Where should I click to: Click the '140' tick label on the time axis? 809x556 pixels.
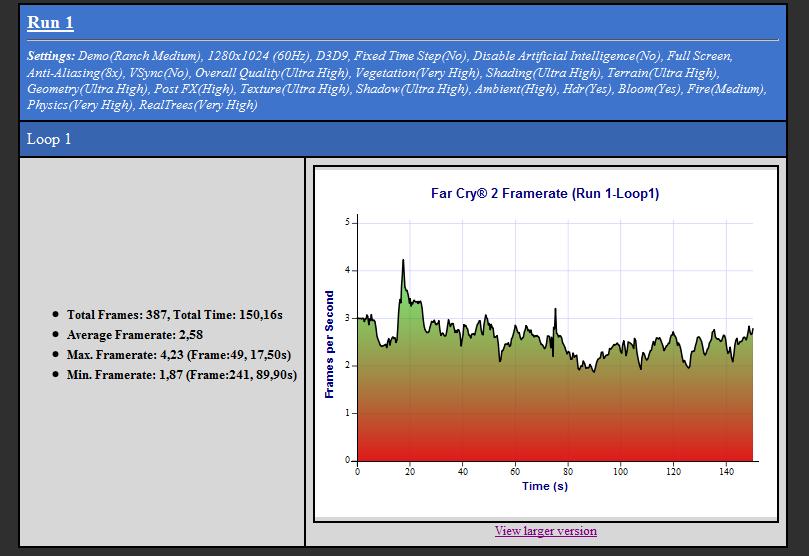[x=726, y=471]
